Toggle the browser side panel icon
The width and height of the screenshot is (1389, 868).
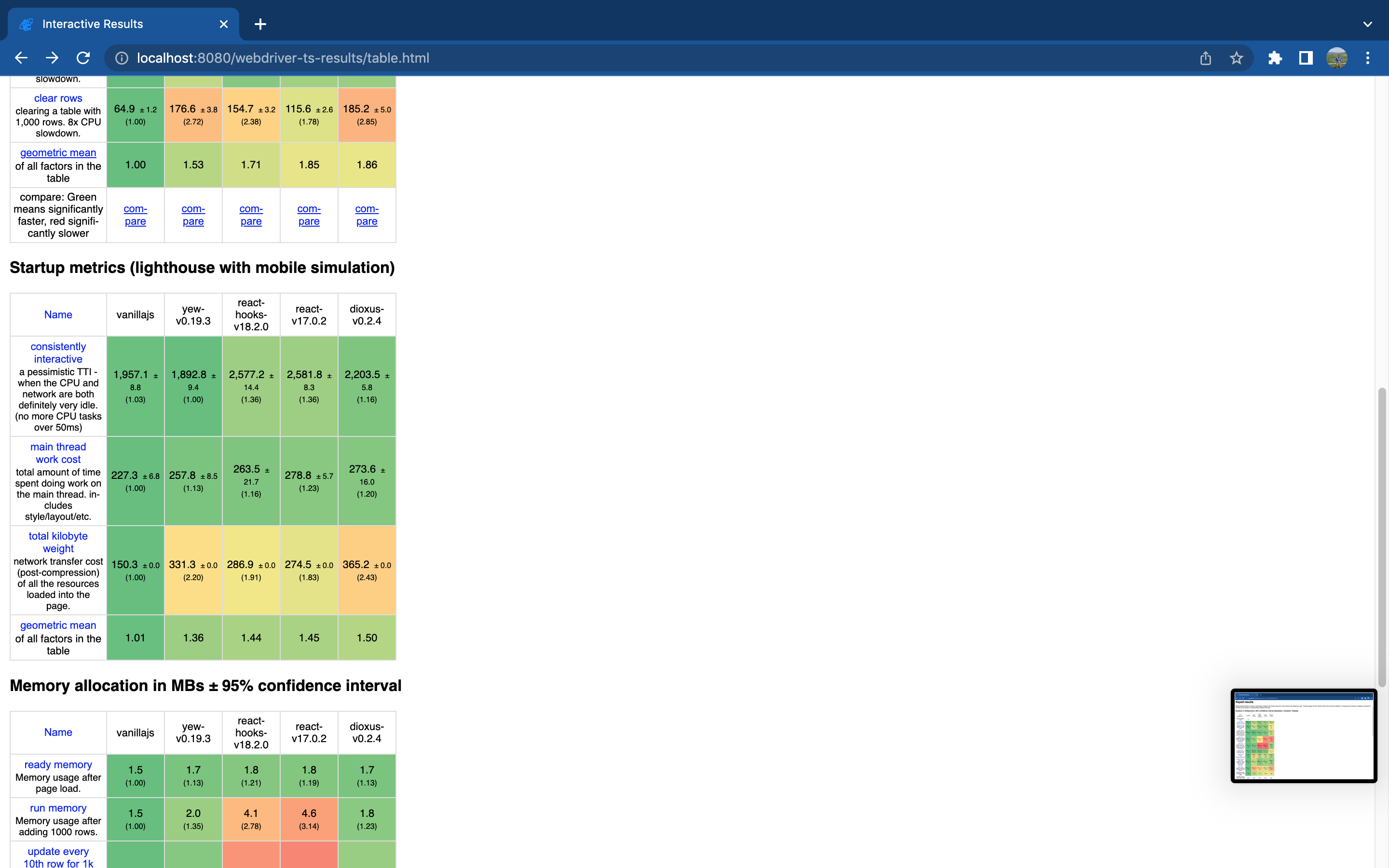click(x=1305, y=57)
